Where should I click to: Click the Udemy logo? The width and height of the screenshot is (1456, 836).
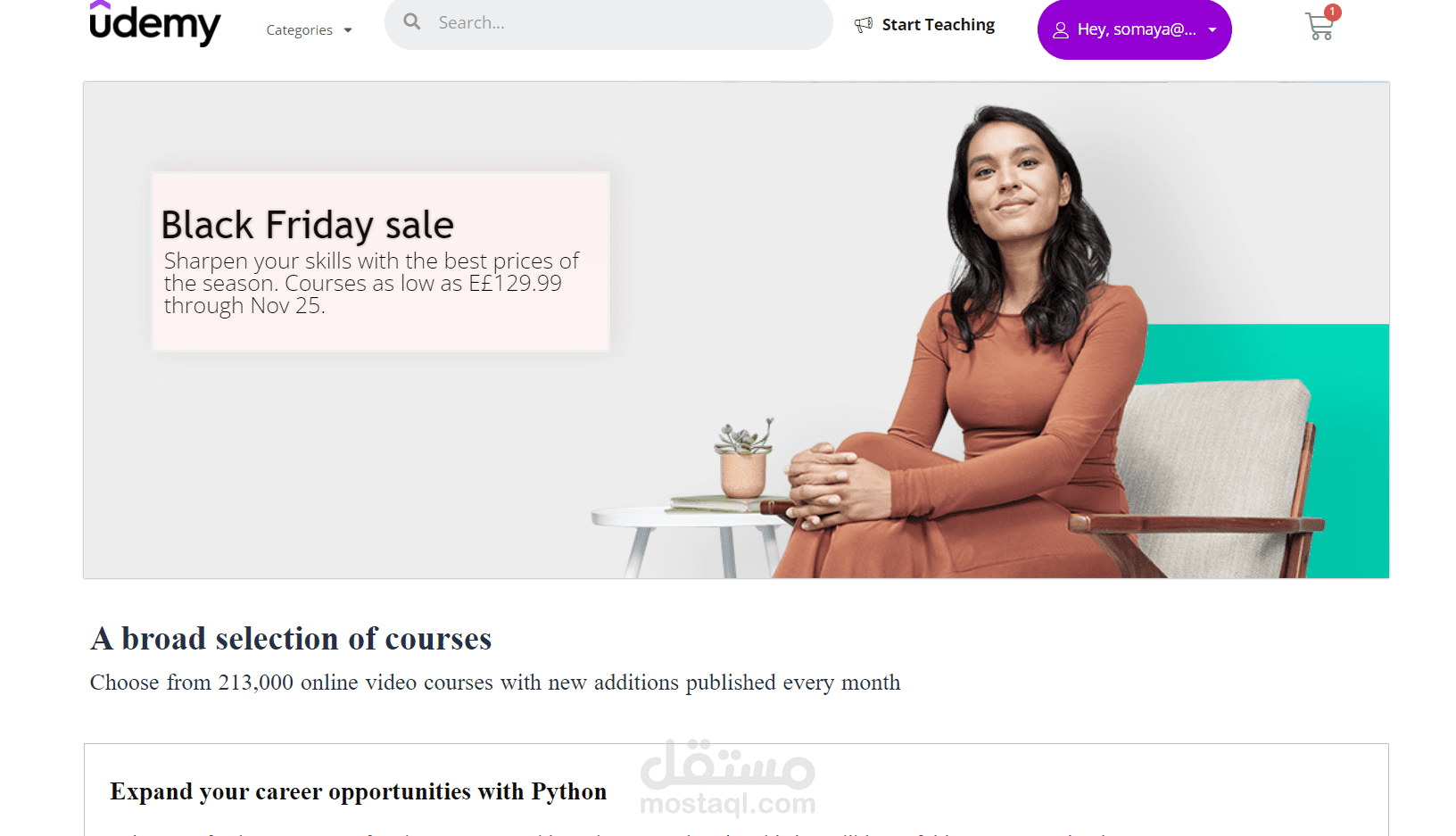point(154,23)
